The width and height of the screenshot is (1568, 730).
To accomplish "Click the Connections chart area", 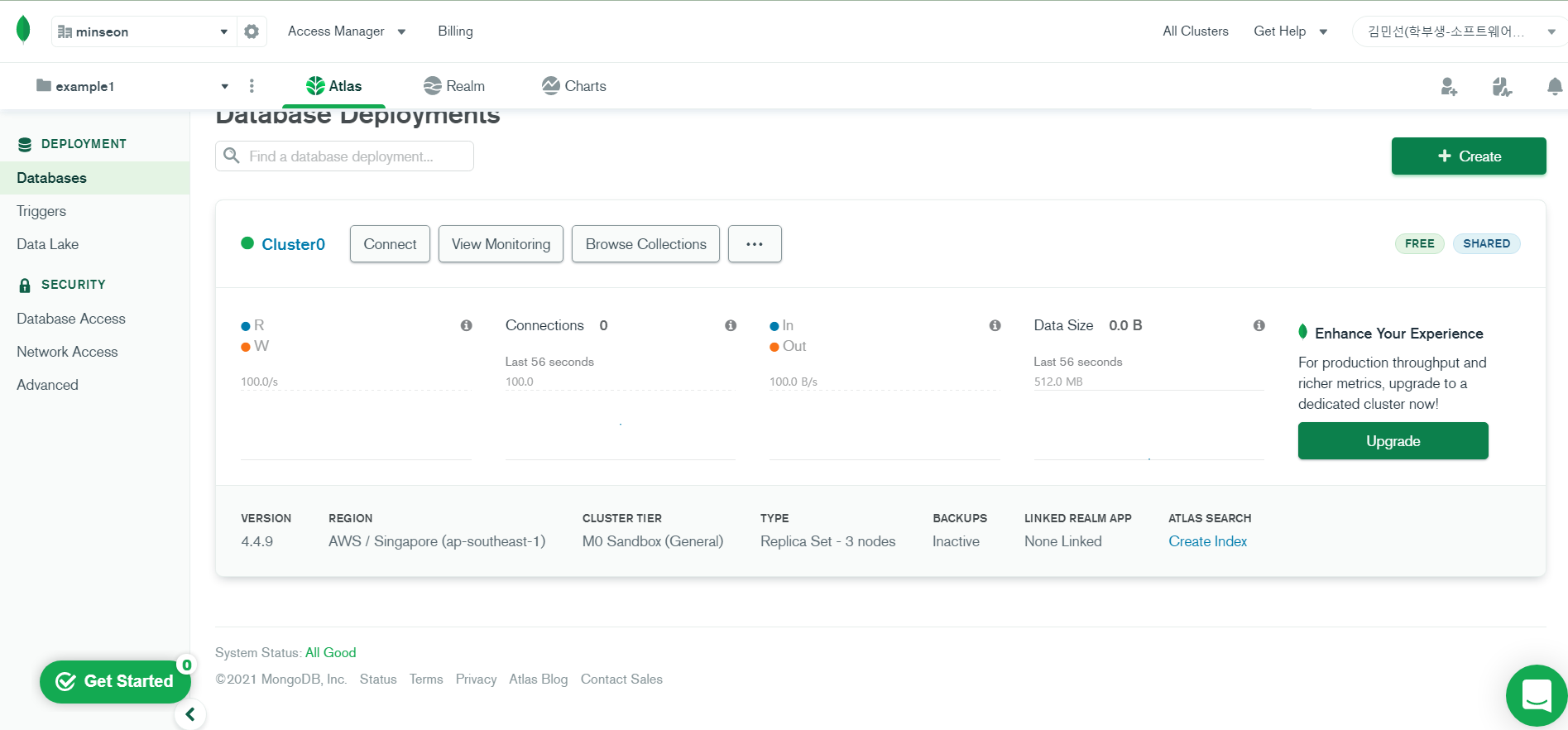I will point(621,425).
